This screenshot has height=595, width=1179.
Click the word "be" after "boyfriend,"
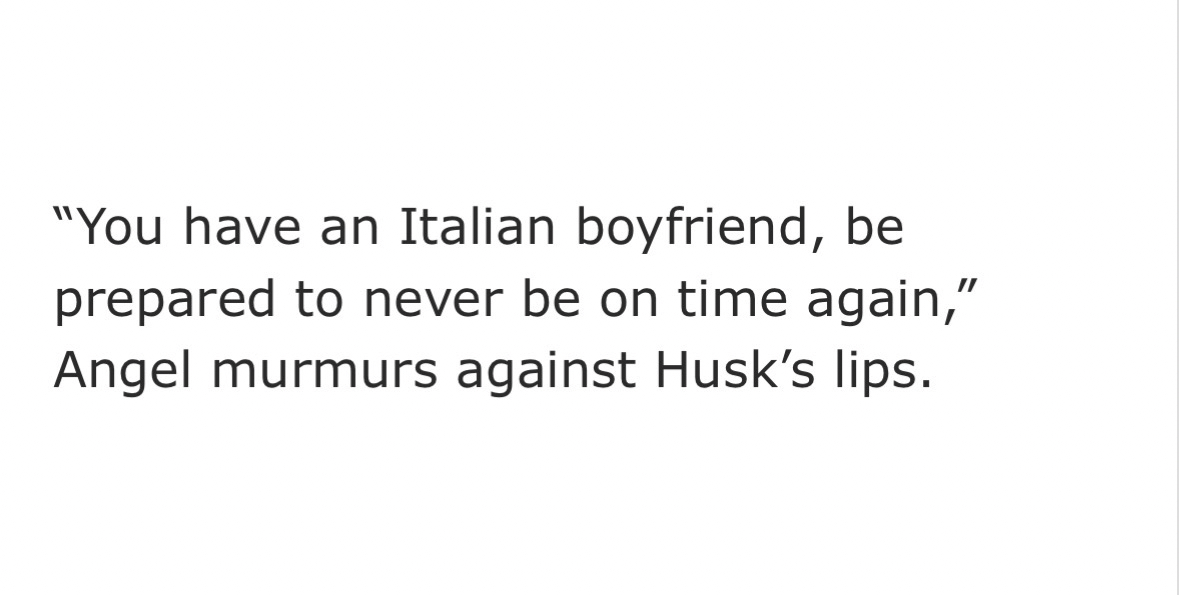(x=874, y=227)
